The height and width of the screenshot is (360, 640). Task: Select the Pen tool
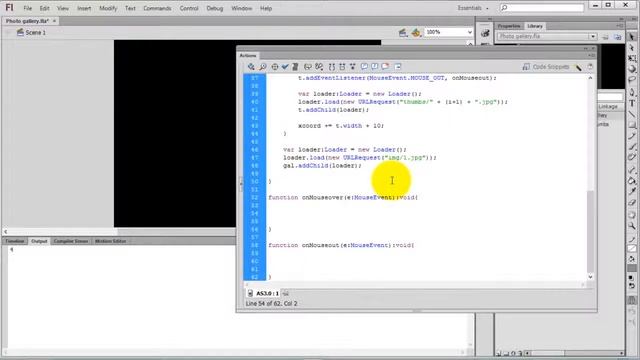coord(632,92)
